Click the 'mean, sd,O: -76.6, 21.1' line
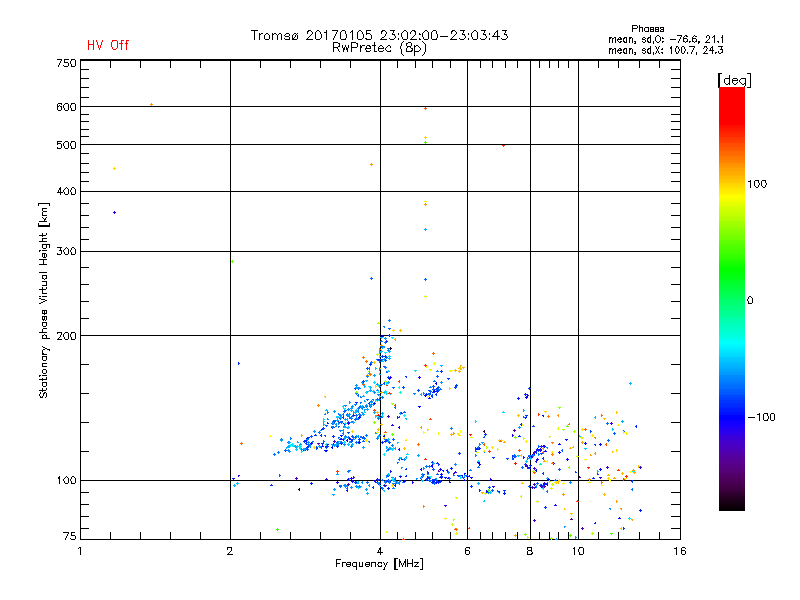The image size is (800, 600). click(x=666, y=39)
